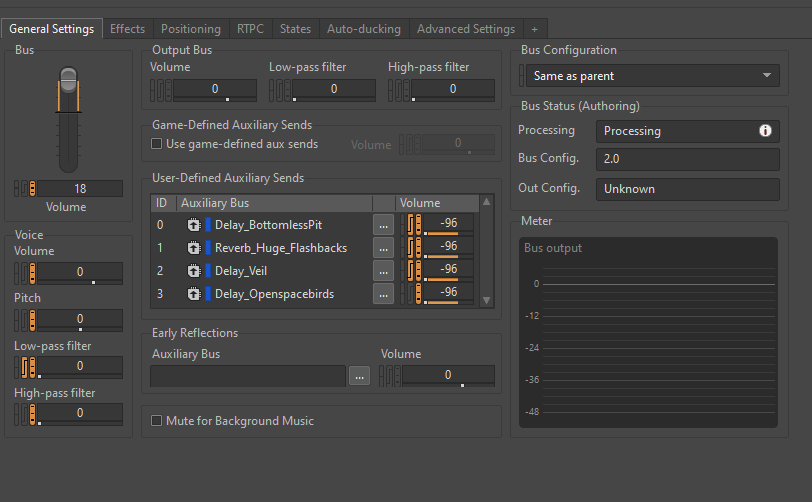812x502 pixels.
Task: Click RTPC indicator beside Voice Low-pass filter
Action: 33,367
